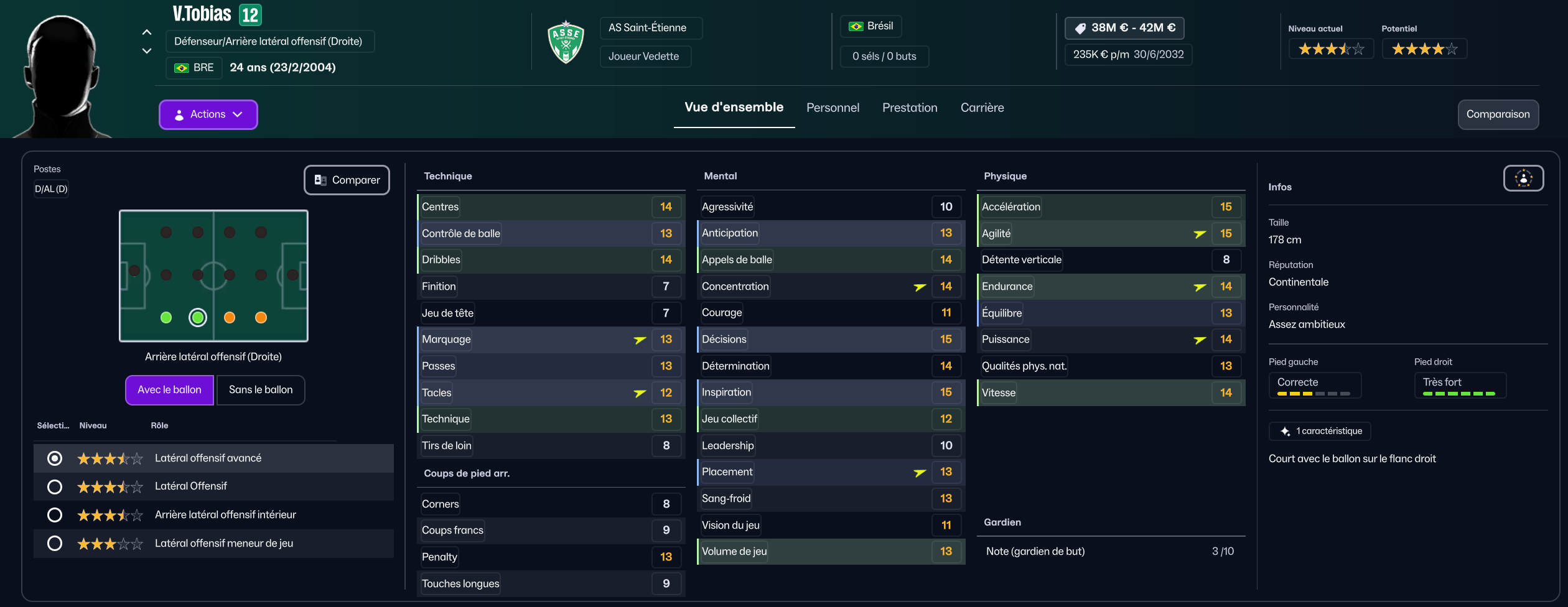This screenshot has width=1568, height=607.
Task: Open the Actions dropdown menu
Action: point(208,114)
